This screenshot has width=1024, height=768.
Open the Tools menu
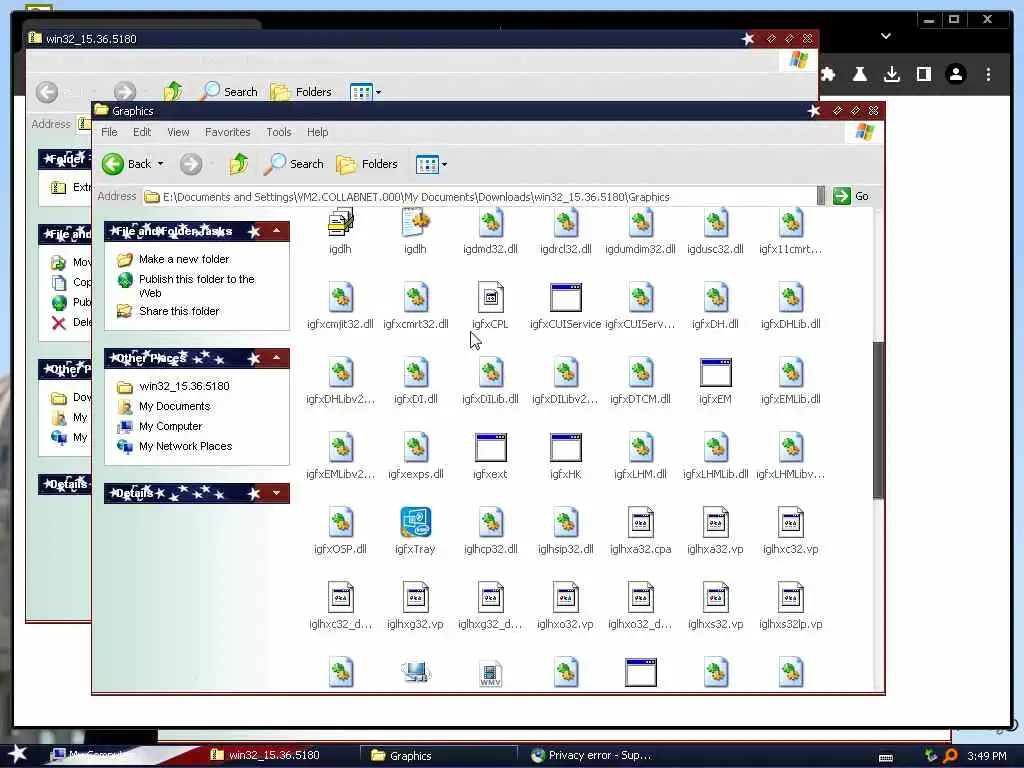pos(279,132)
